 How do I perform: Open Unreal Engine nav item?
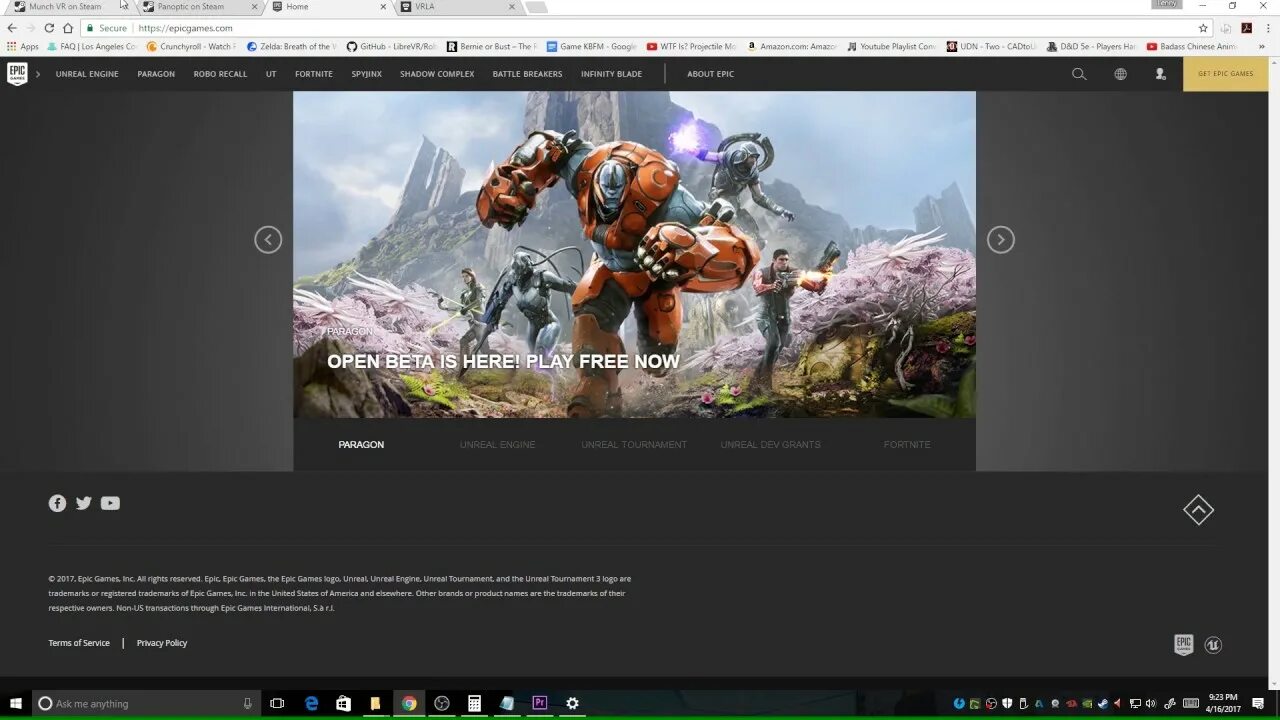click(87, 74)
